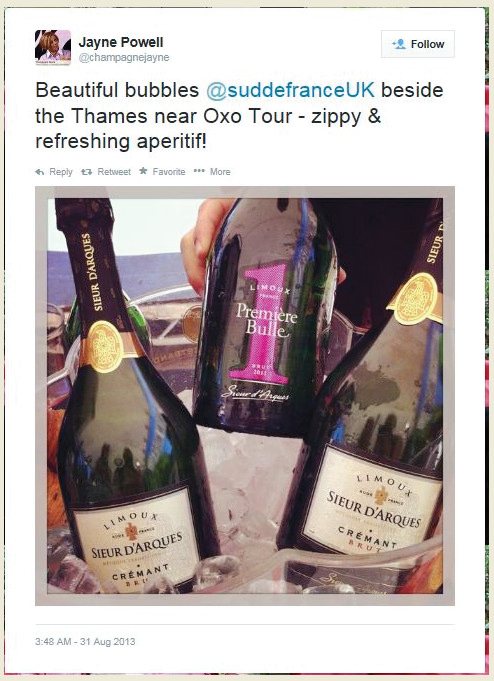The width and height of the screenshot is (494, 681).
Task: Click the tweet text about Beautiful bubbles
Action: 239,116
